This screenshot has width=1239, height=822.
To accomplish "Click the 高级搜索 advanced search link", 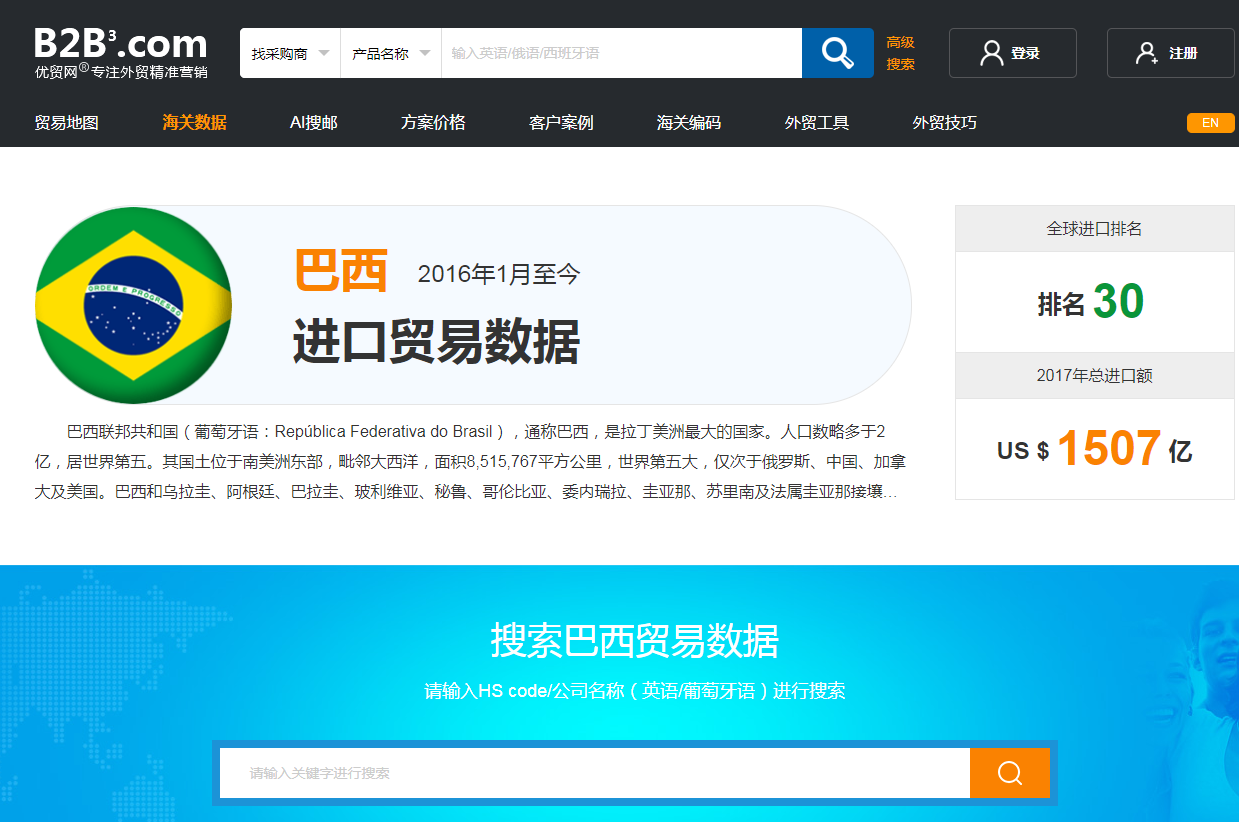I will pos(900,53).
